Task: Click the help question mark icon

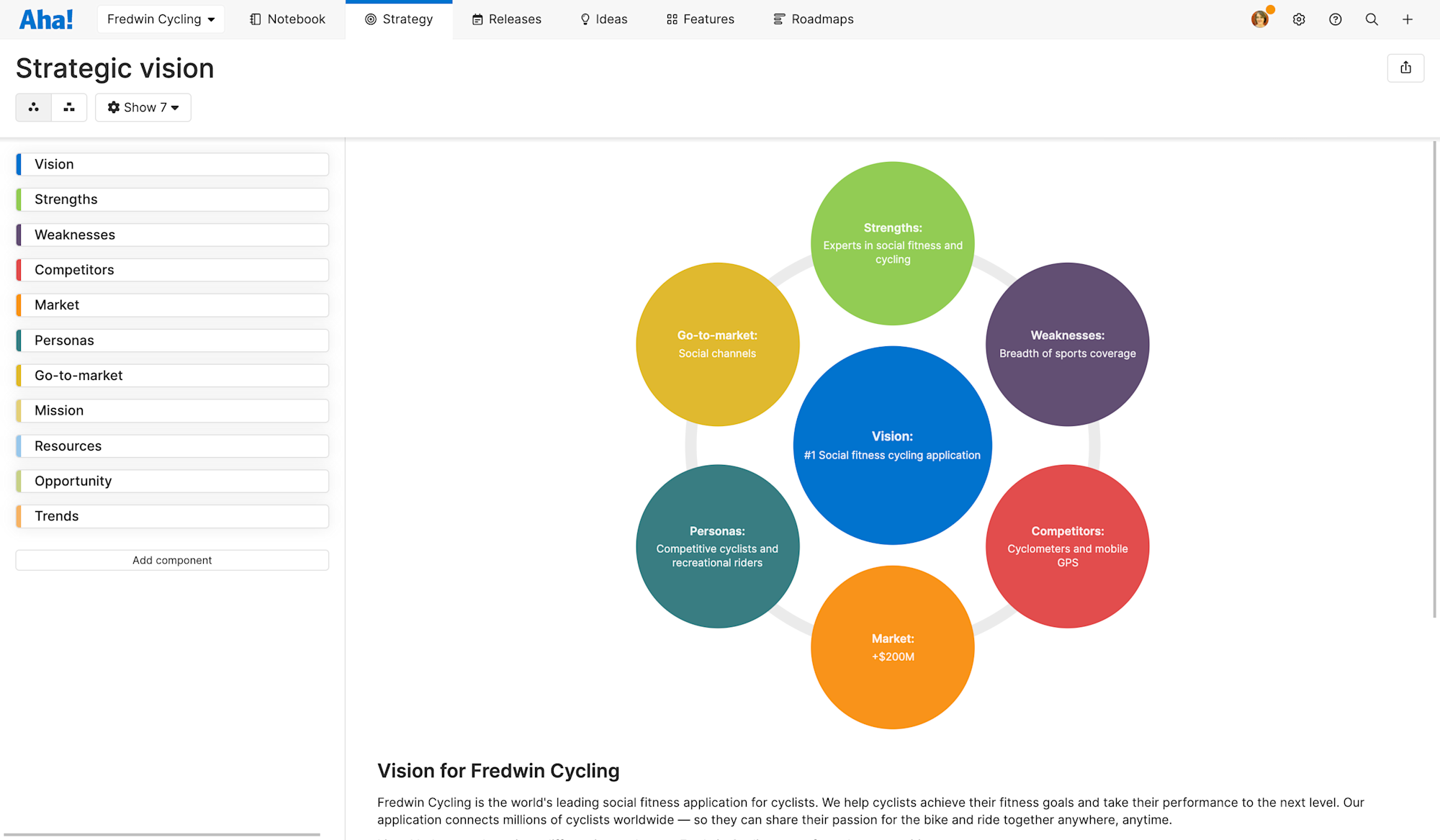Action: 1335,19
